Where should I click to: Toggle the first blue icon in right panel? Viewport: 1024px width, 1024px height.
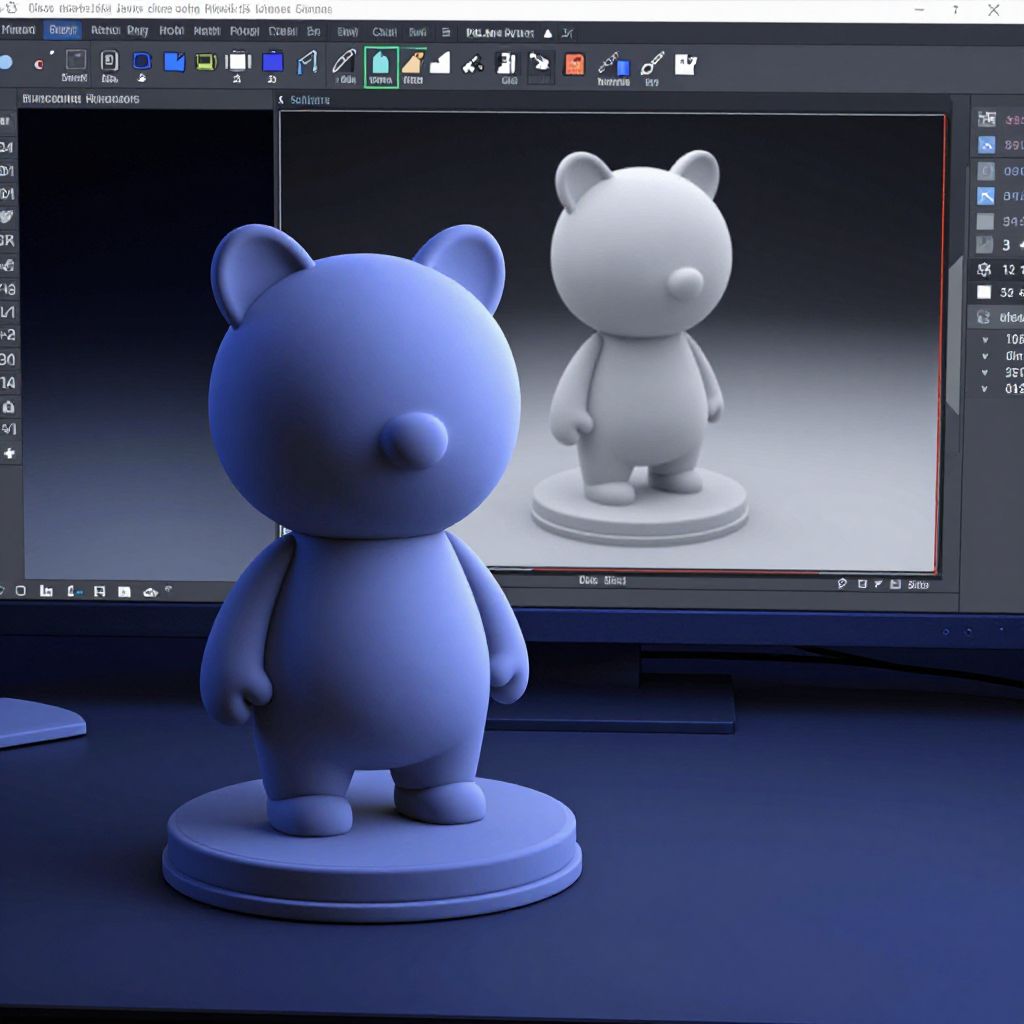(986, 145)
